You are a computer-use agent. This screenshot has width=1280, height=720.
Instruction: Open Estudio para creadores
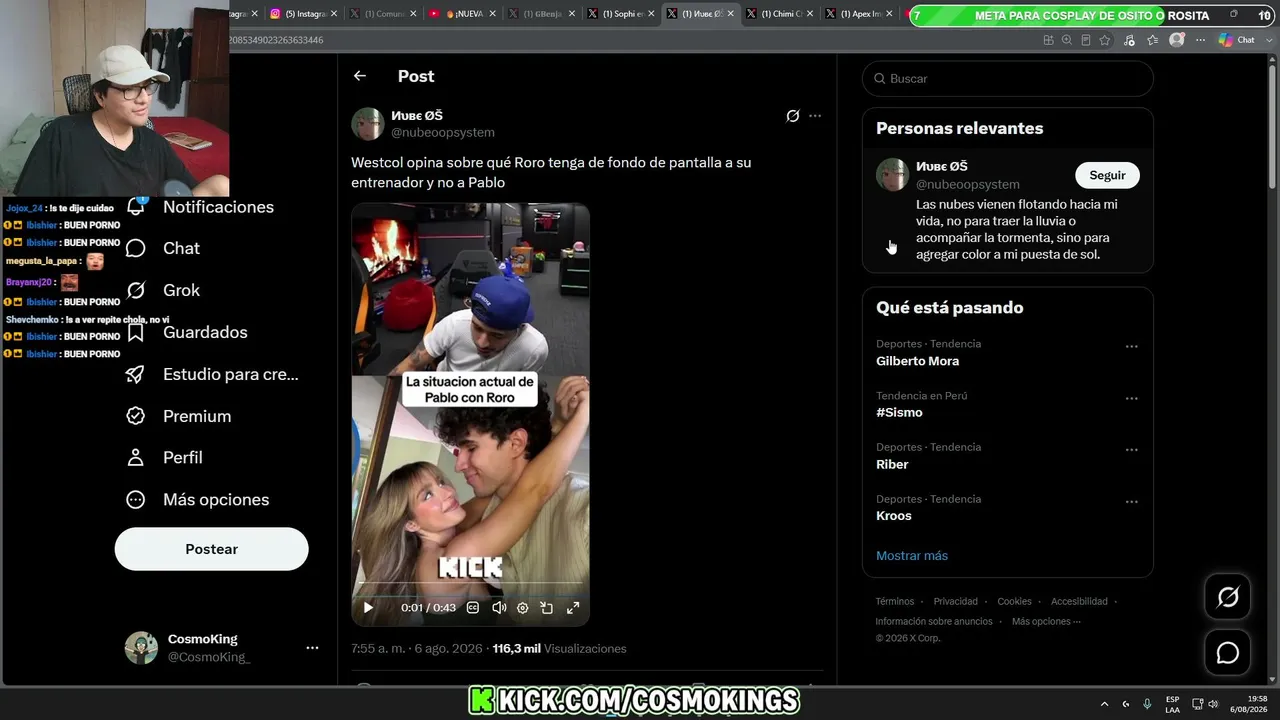tap(212, 374)
